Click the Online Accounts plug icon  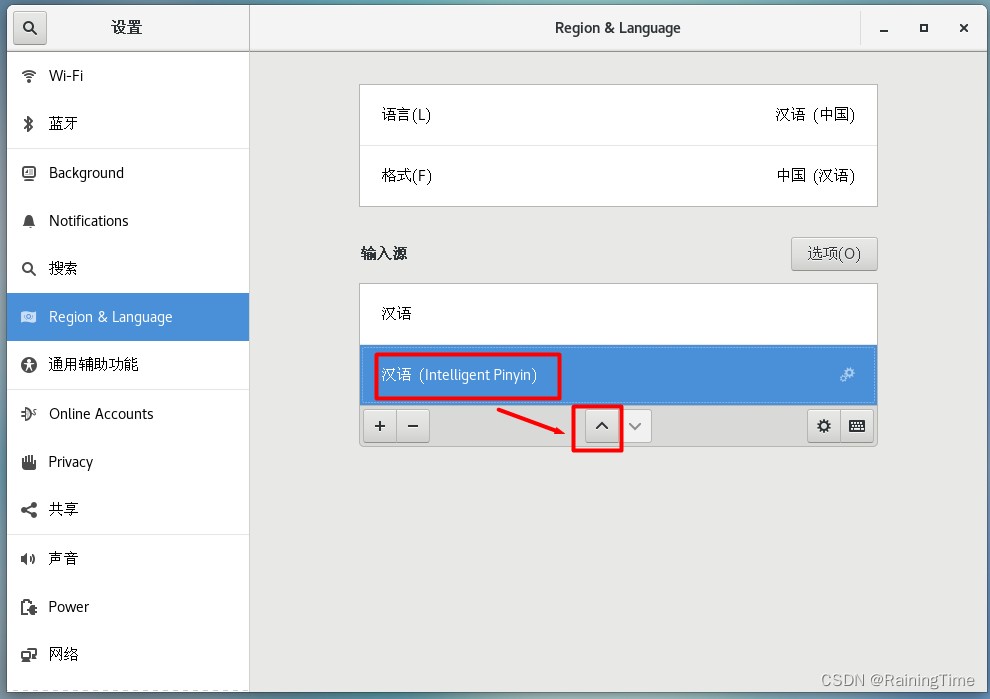(28, 414)
